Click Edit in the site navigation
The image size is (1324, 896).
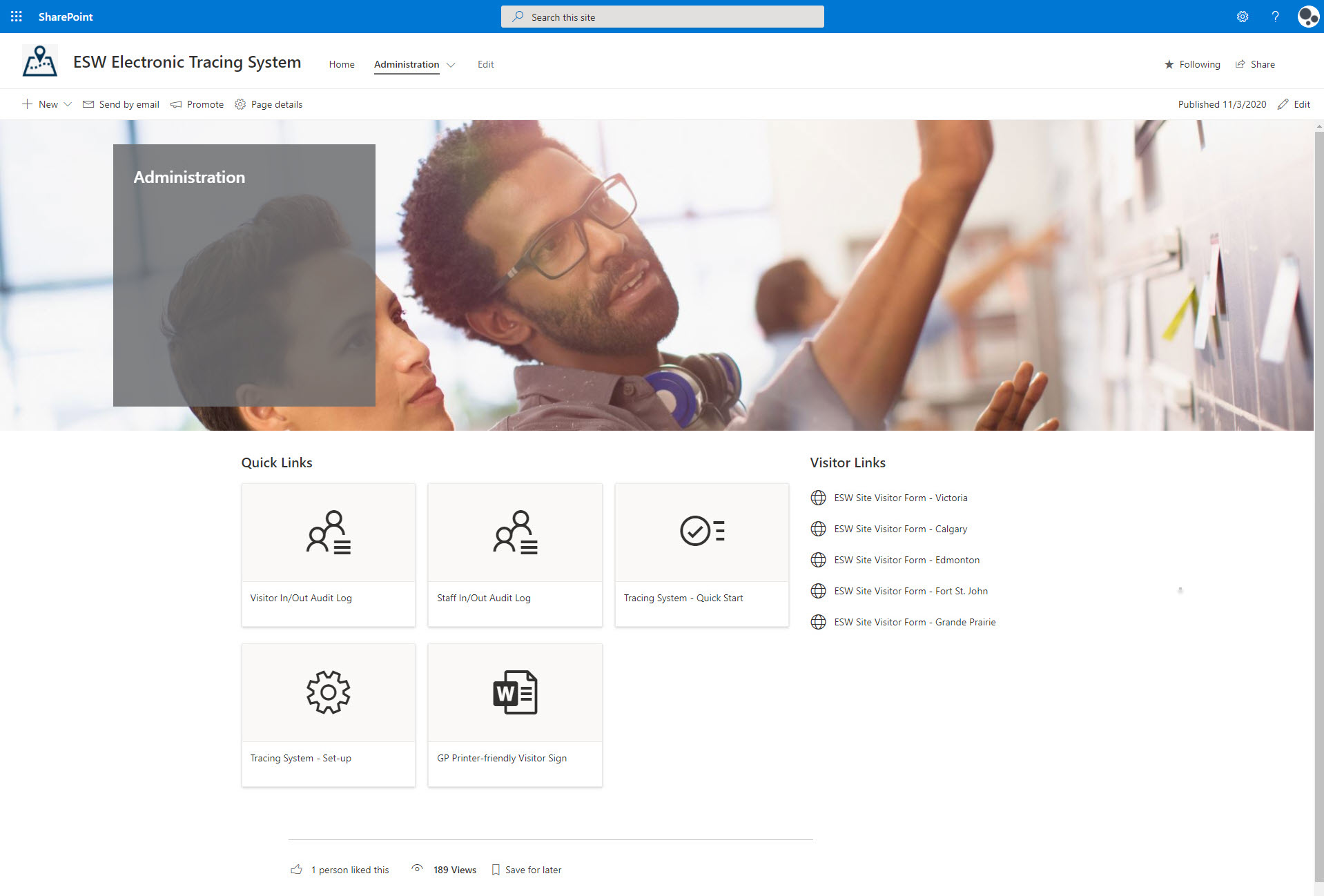click(485, 64)
